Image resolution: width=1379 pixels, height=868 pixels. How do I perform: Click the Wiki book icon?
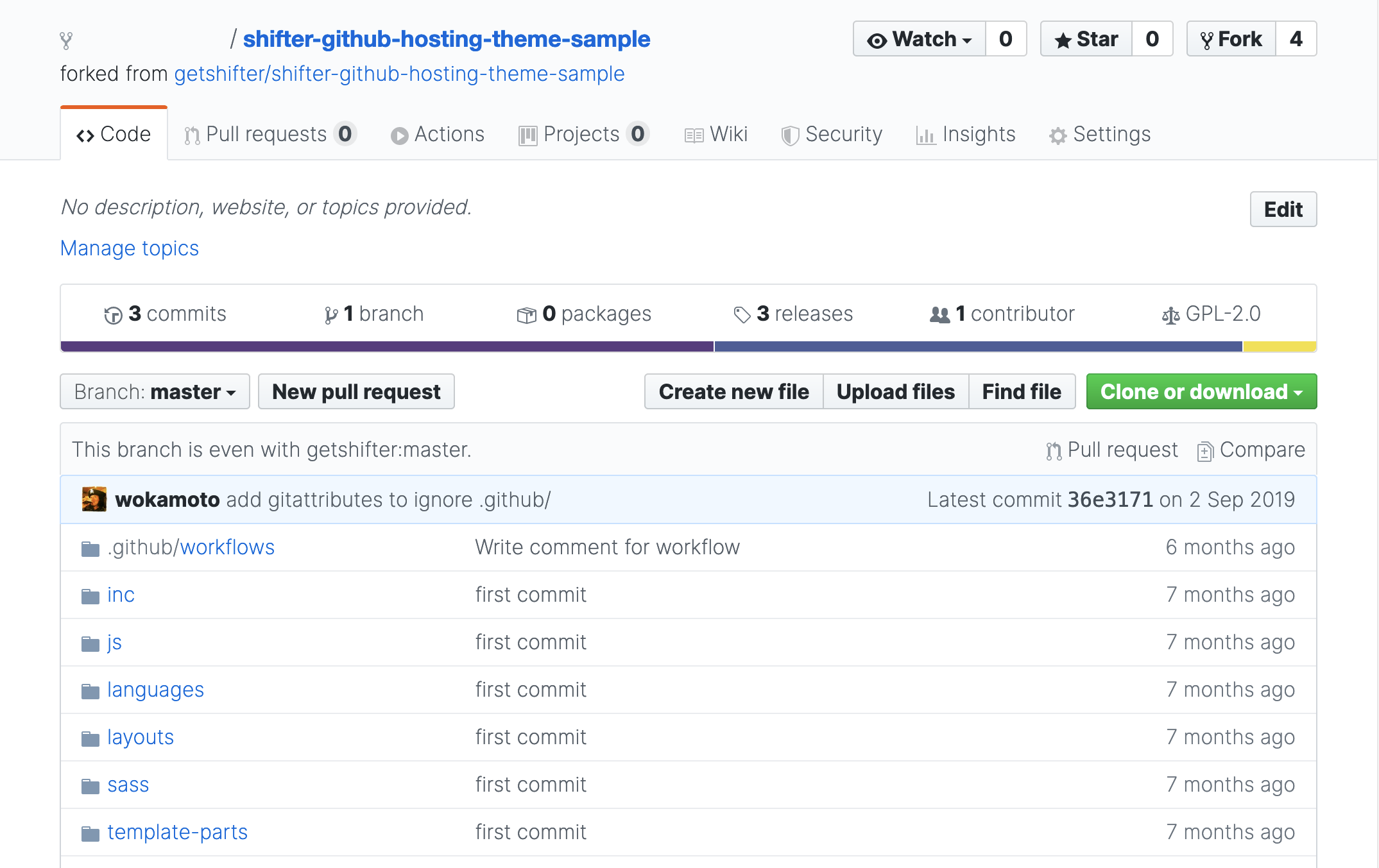(694, 135)
